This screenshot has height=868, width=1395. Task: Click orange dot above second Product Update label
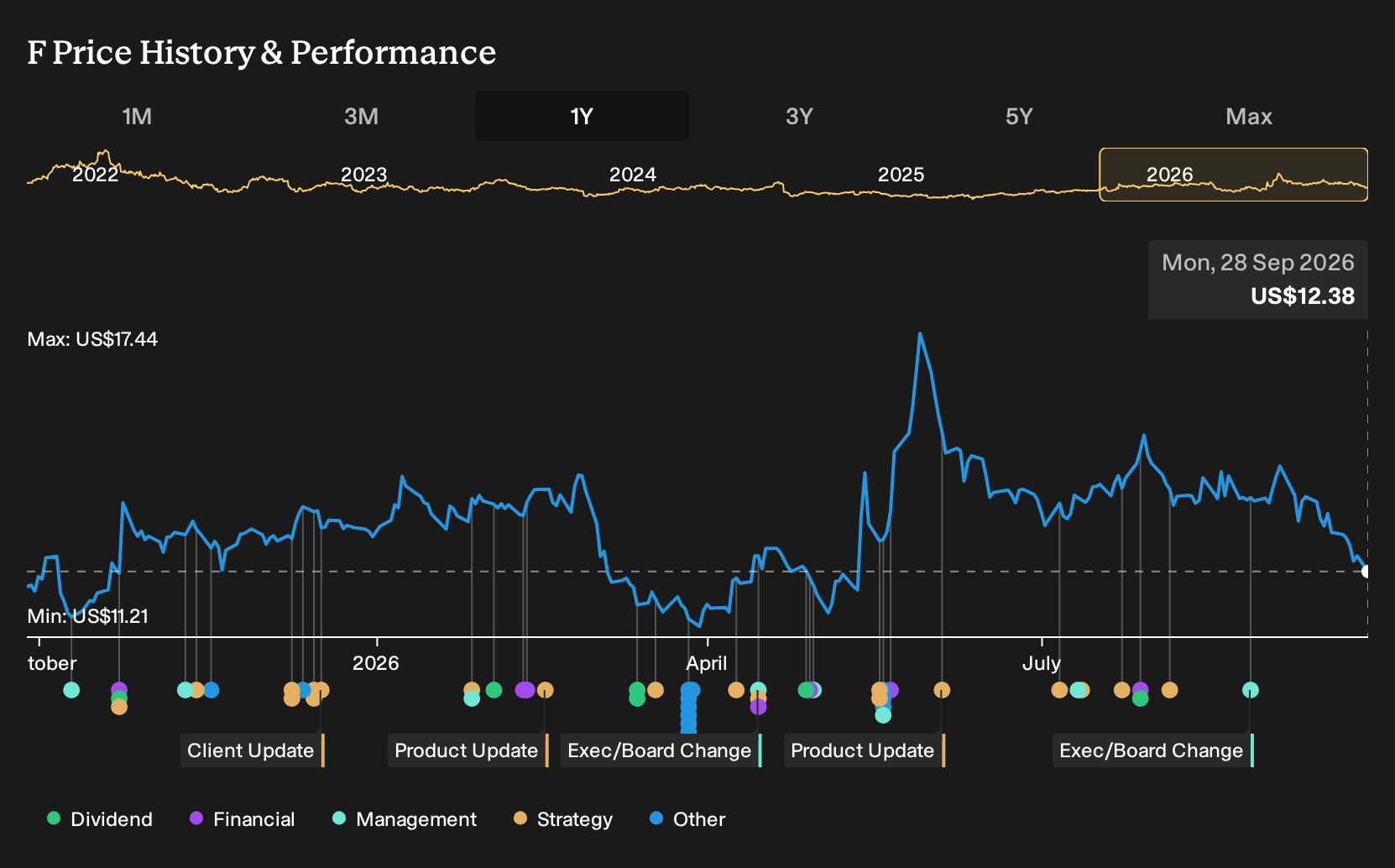click(x=942, y=690)
